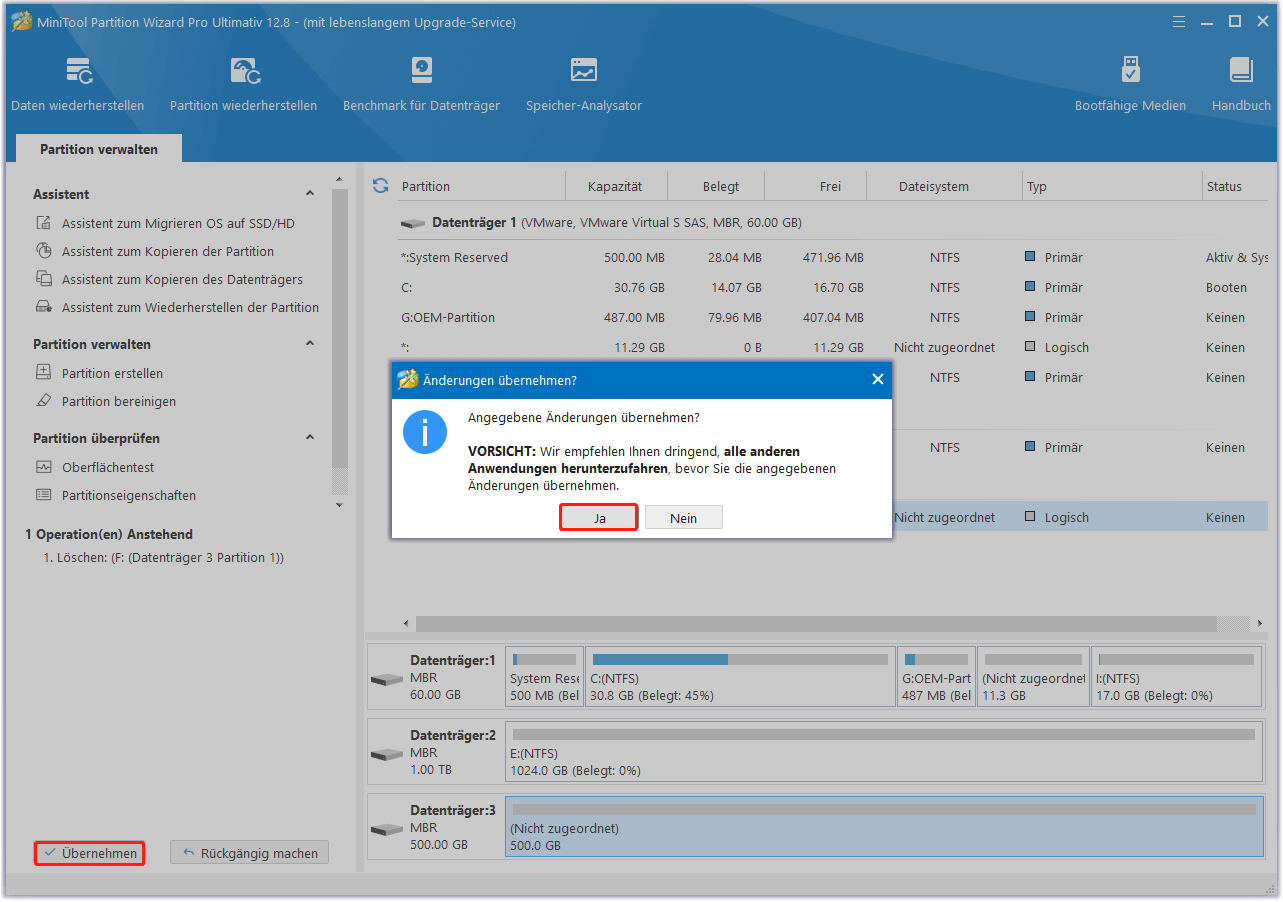
Task: Collapse the Partition verwalten sidebar section
Action: click(310, 344)
